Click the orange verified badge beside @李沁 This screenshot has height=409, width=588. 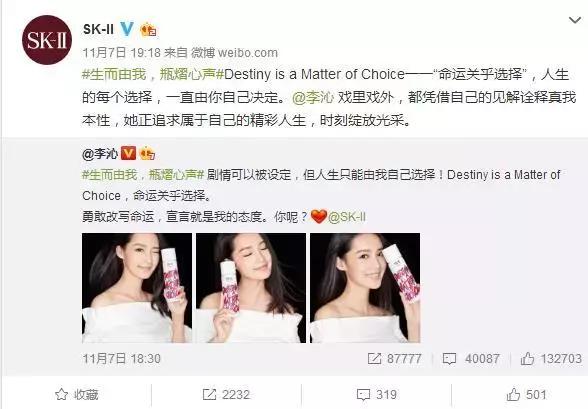(128, 153)
